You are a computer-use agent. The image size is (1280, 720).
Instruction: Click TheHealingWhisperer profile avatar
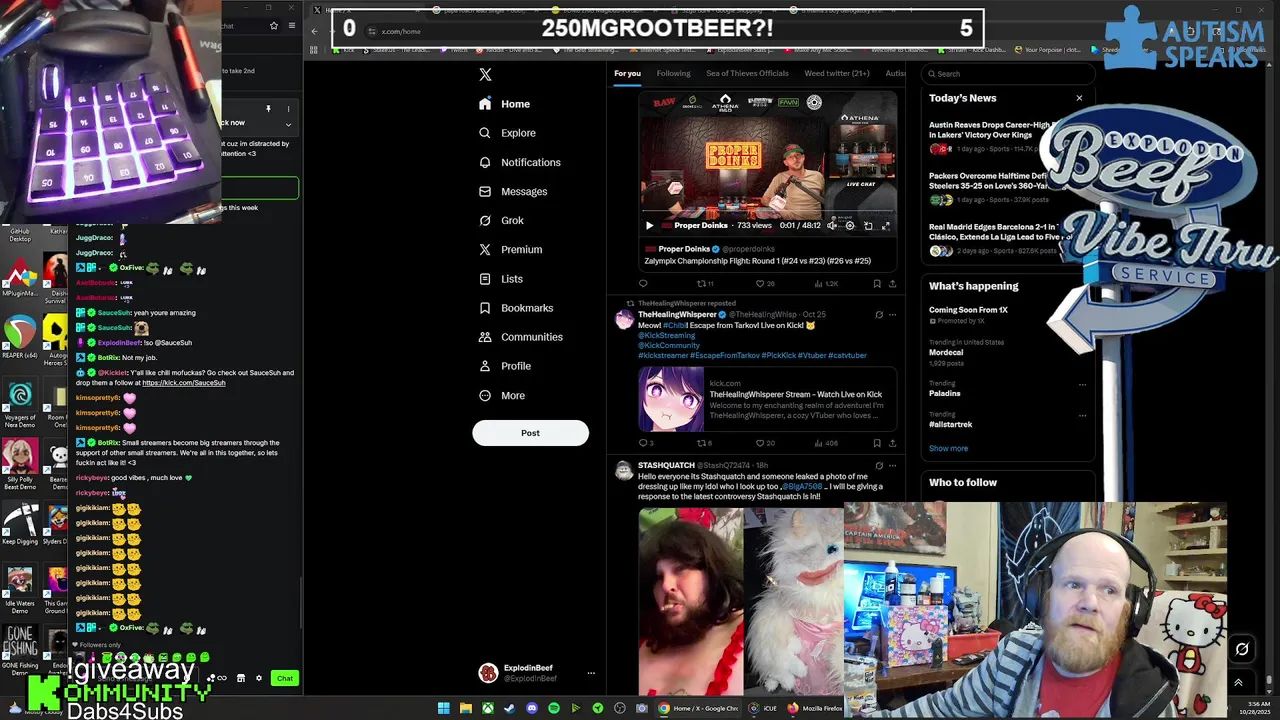[624, 319]
